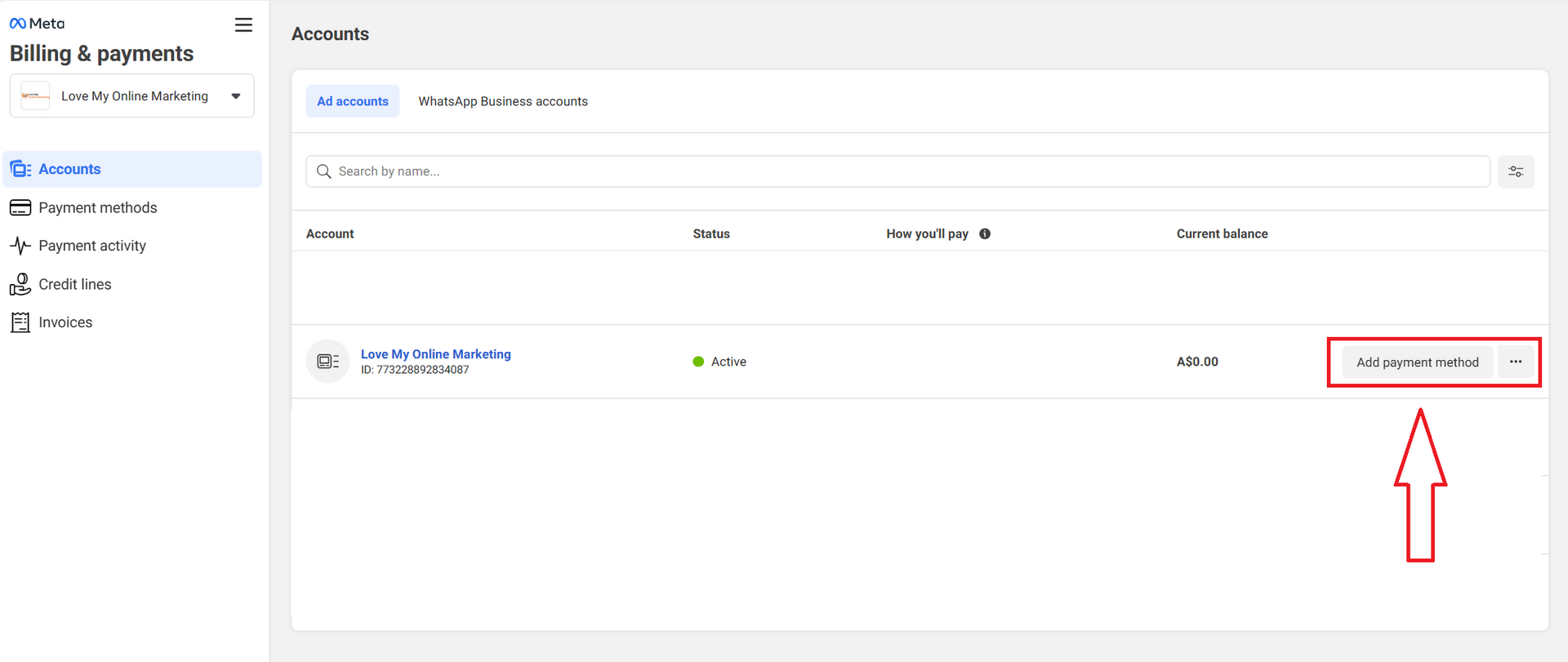The image size is (1568, 662).
Task: Click the Billing & payments heading
Action: pos(101,54)
